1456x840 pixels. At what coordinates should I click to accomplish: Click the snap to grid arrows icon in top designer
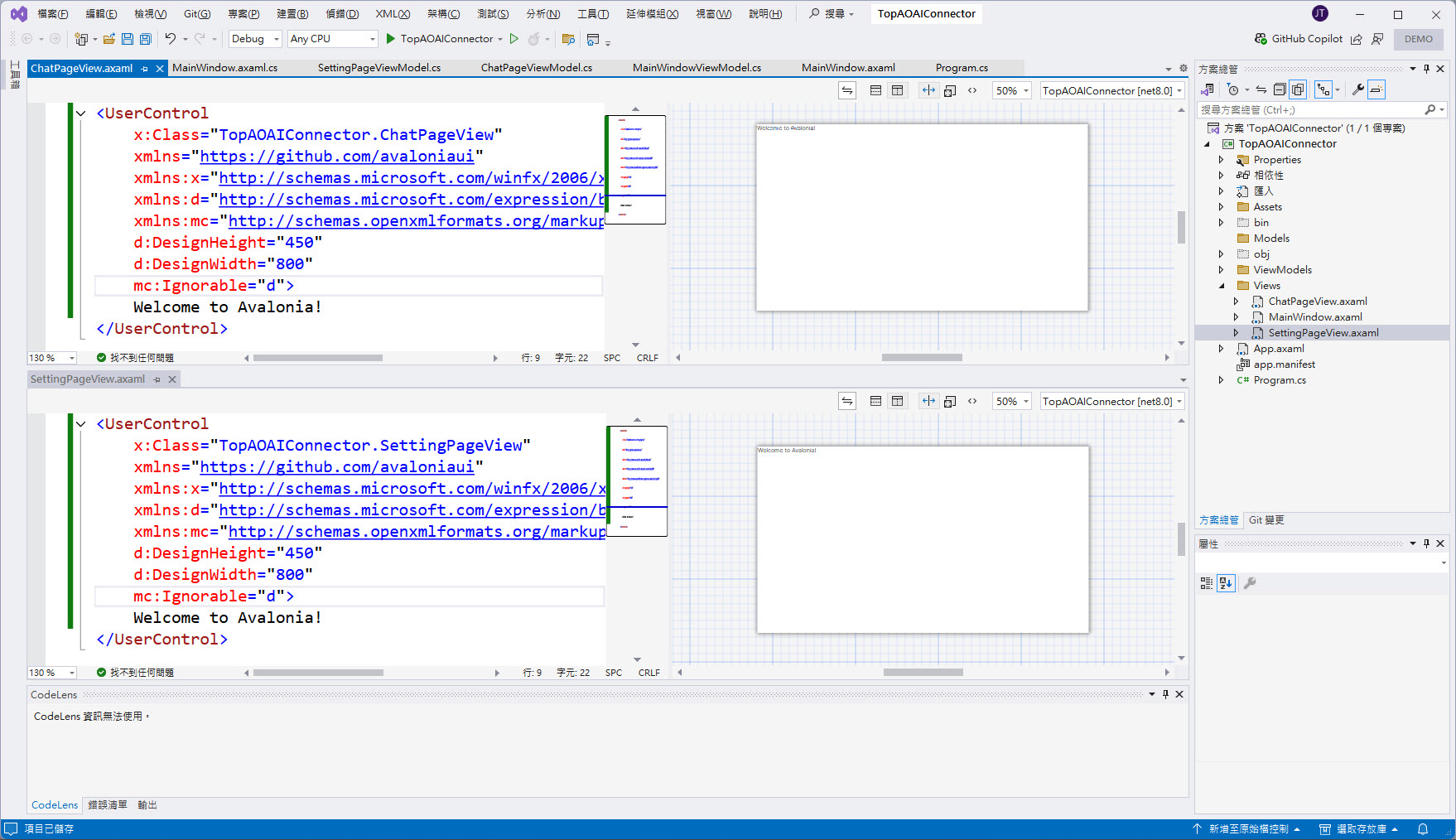(x=928, y=90)
